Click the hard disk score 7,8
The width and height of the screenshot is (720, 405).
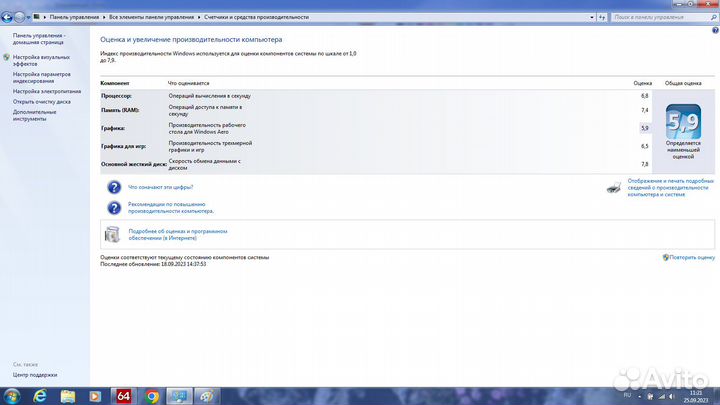pyautogui.click(x=645, y=164)
